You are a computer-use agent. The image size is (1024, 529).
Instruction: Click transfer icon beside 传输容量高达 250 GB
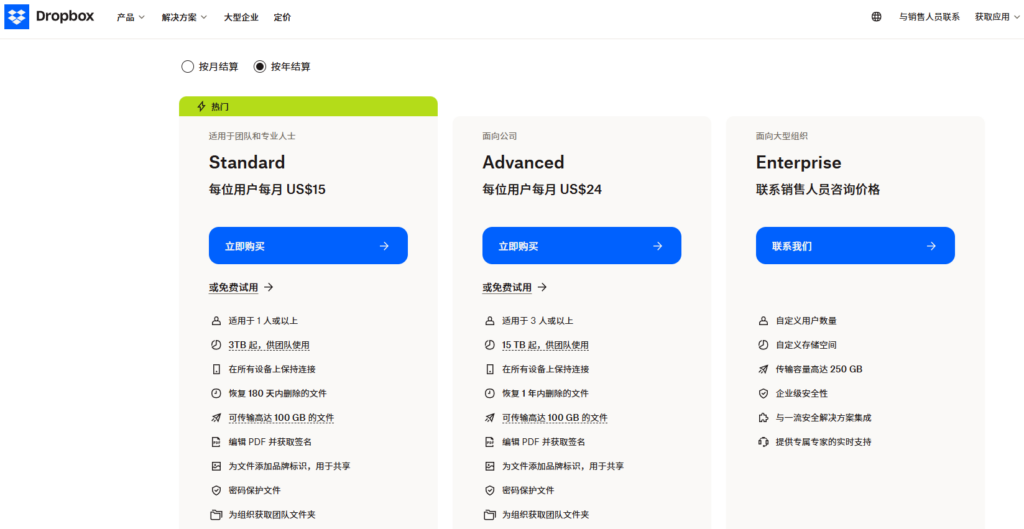763,369
